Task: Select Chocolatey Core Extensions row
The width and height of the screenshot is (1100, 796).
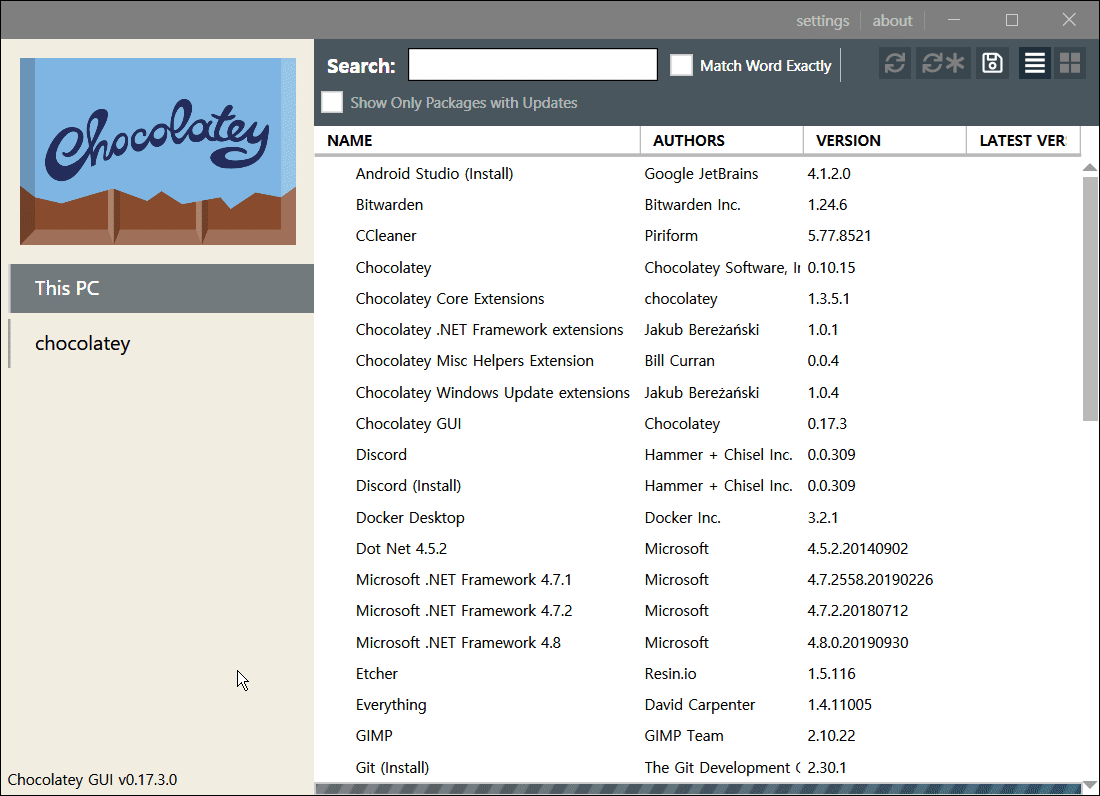Action: 698,299
